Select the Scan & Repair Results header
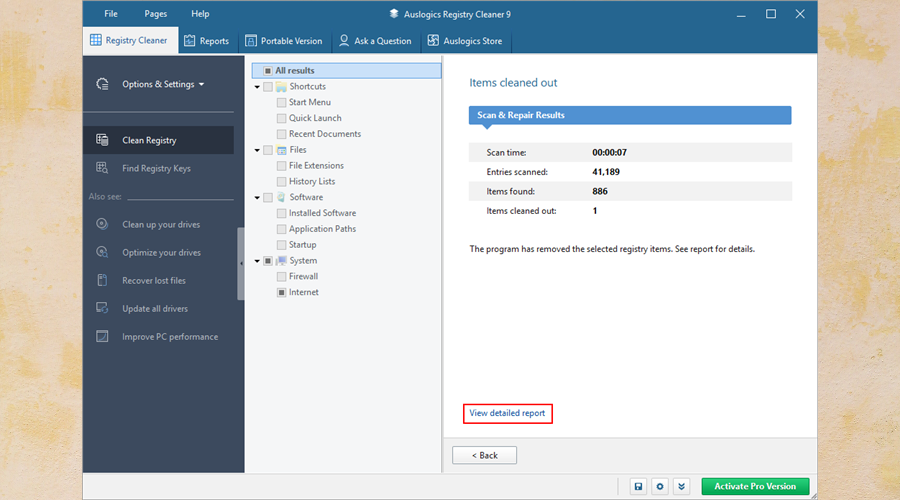This screenshot has height=500, width=900. point(630,115)
